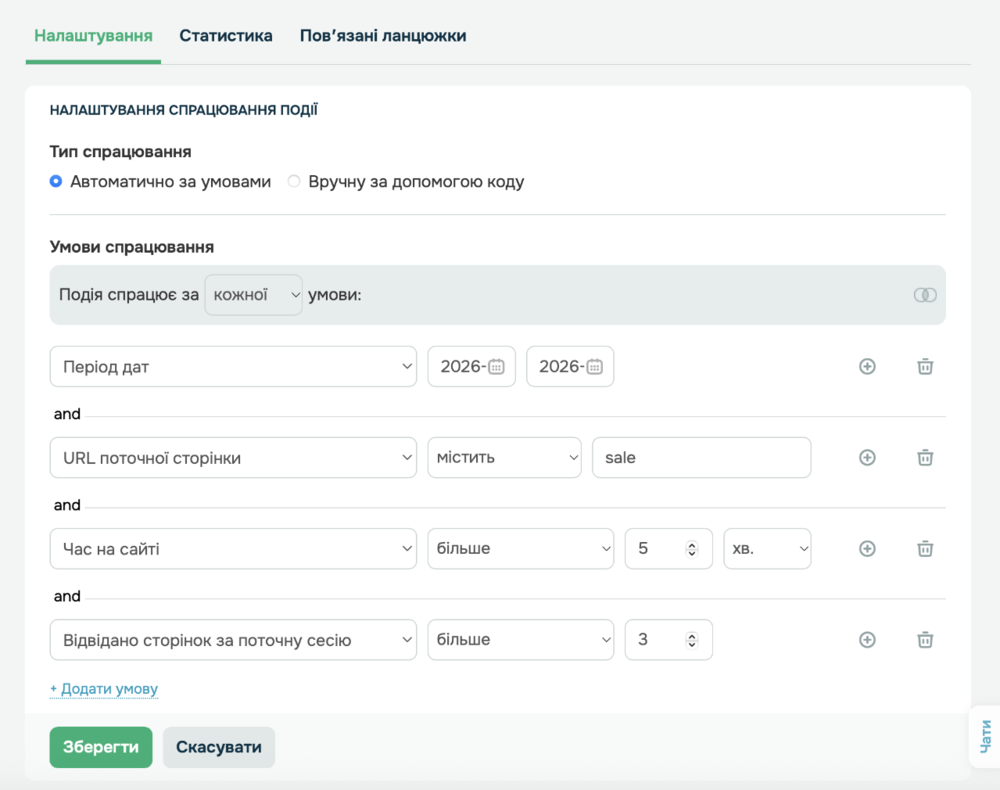The width and height of the screenshot is (1000, 790).
Task: Open the хв. time unit dropdown
Action: coord(767,548)
